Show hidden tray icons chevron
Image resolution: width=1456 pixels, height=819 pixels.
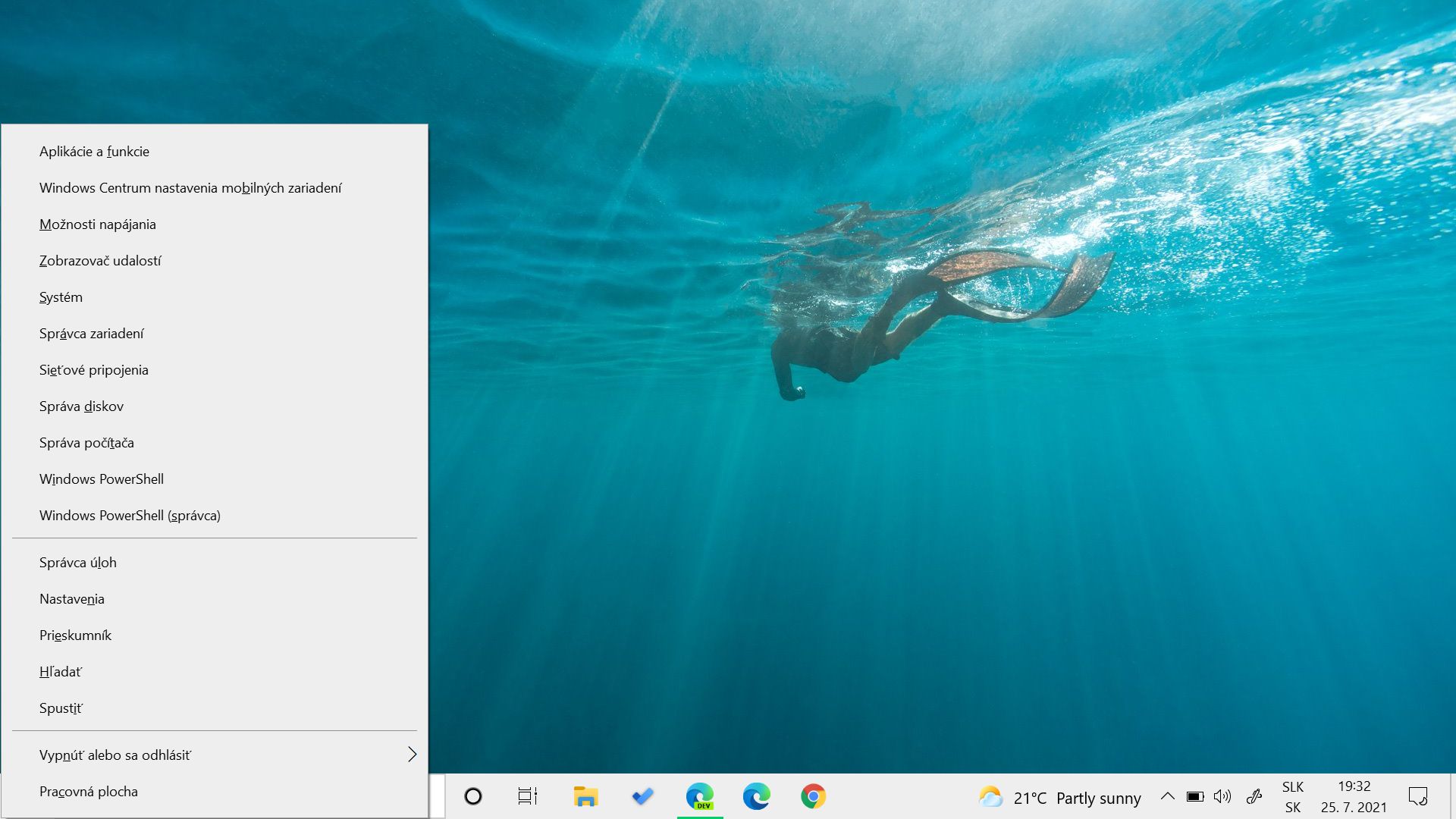(x=1168, y=796)
